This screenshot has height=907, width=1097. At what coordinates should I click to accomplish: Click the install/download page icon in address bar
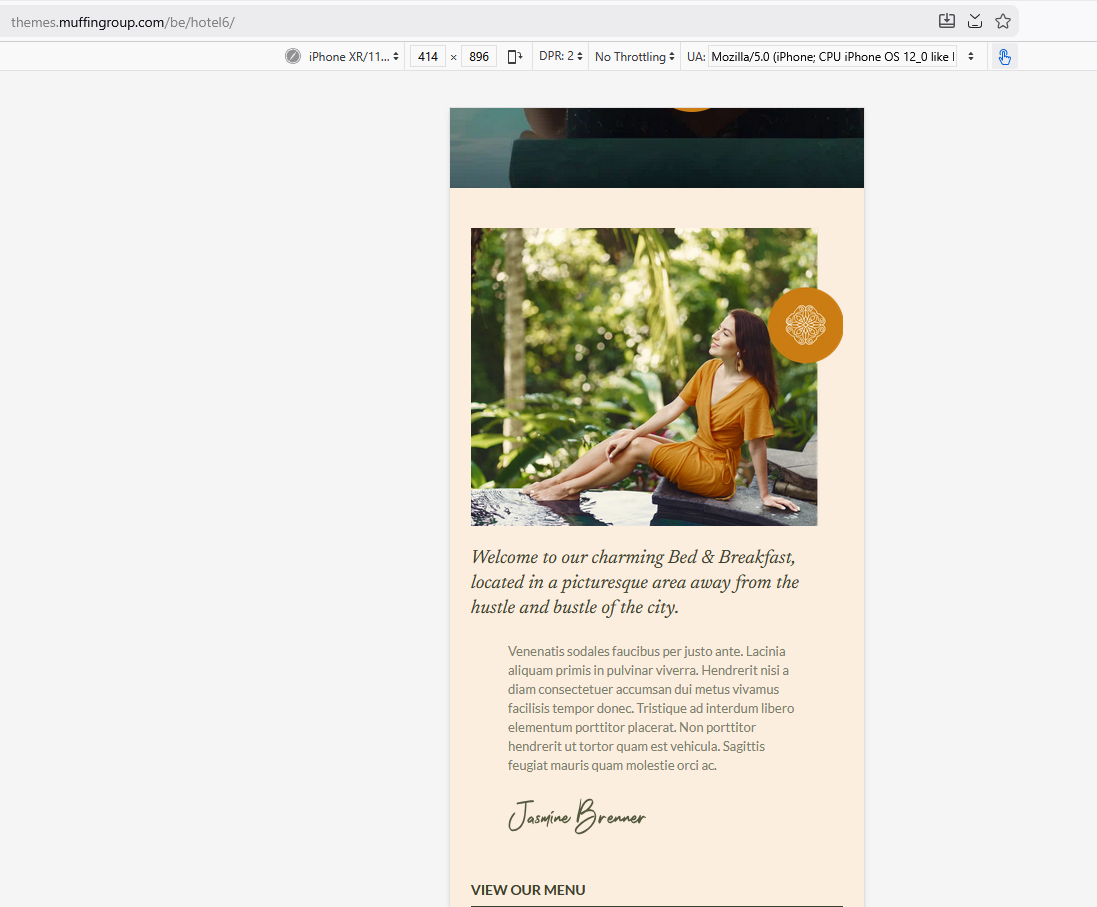click(x=947, y=21)
